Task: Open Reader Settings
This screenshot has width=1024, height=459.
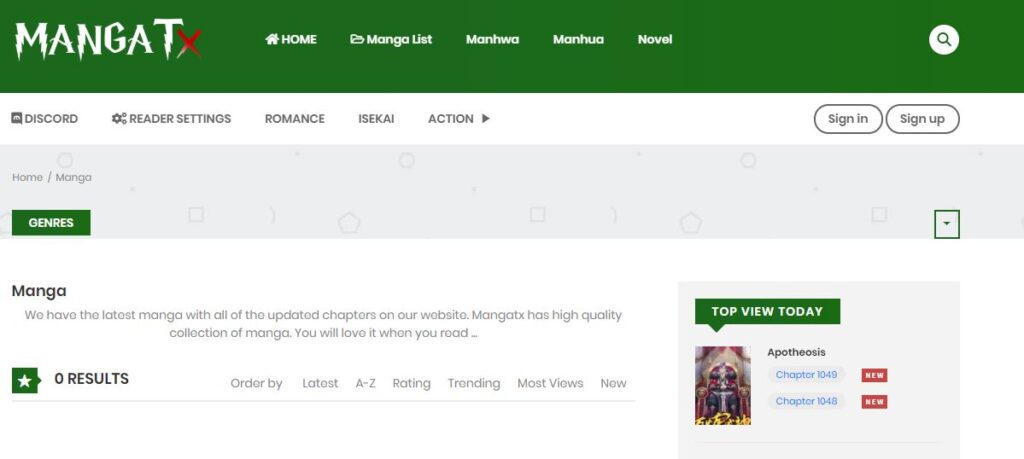Action: 171,119
